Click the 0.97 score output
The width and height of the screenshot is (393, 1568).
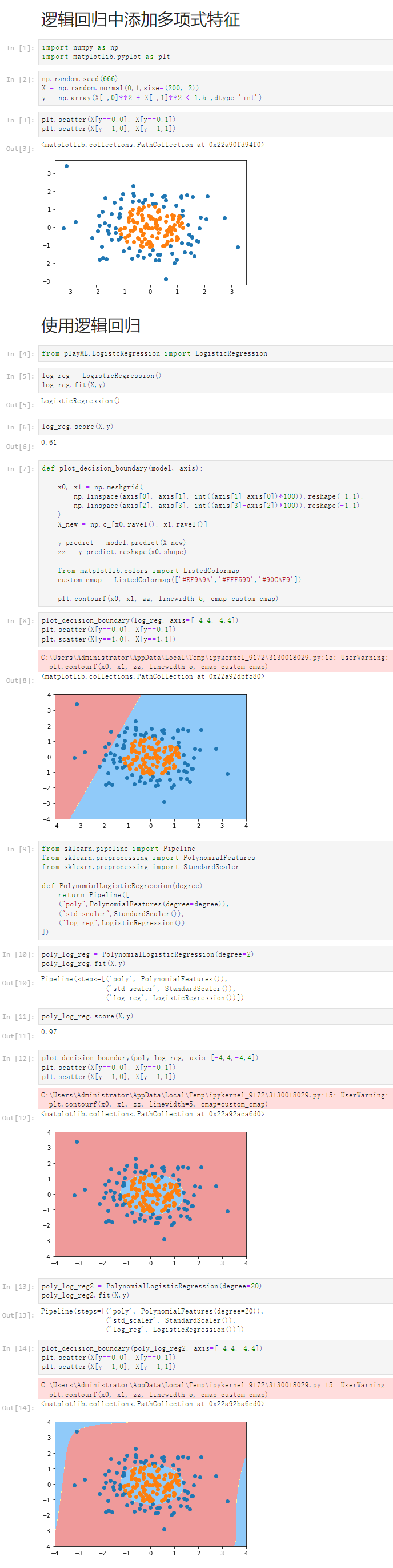click(49, 1032)
